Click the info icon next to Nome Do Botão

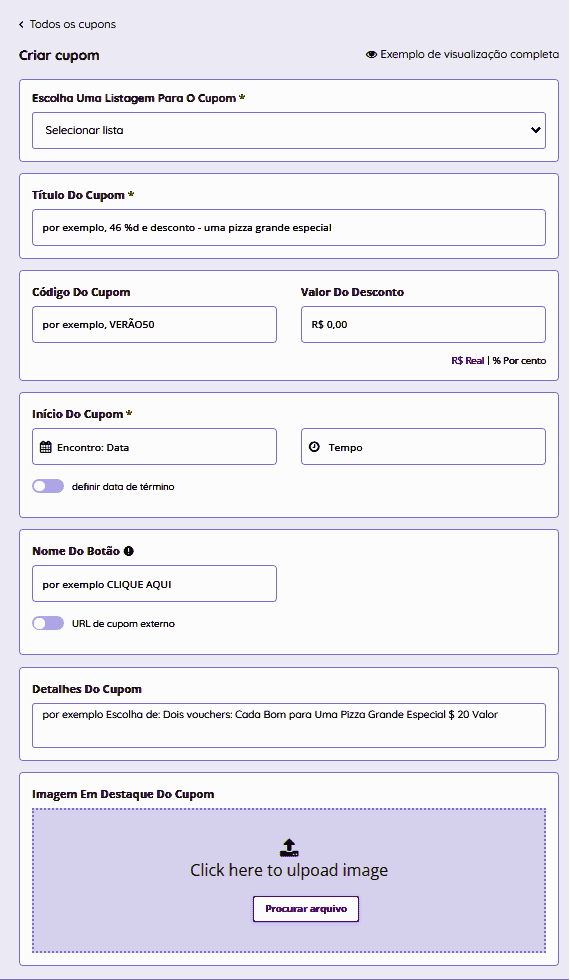click(x=129, y=551)
